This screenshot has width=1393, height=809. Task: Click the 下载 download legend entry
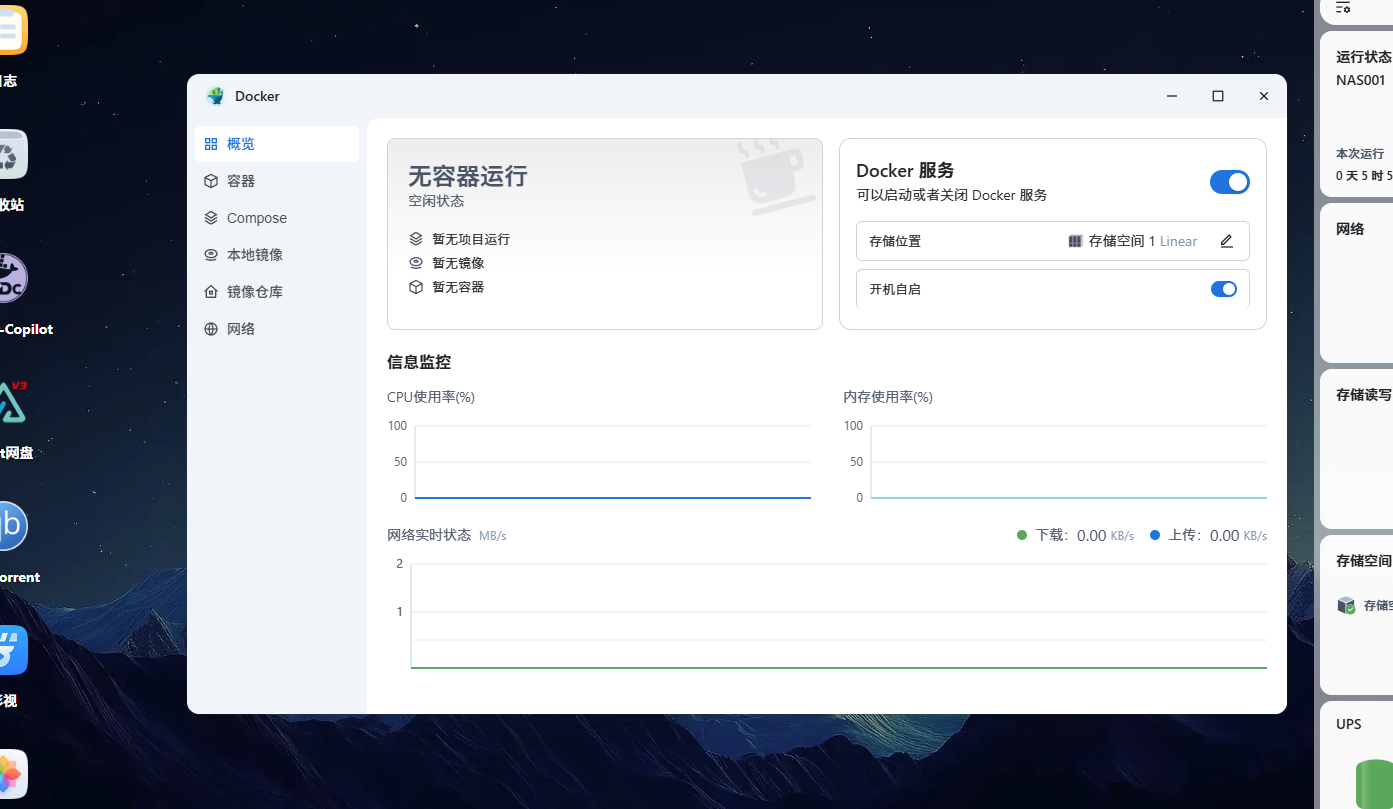1075,535
